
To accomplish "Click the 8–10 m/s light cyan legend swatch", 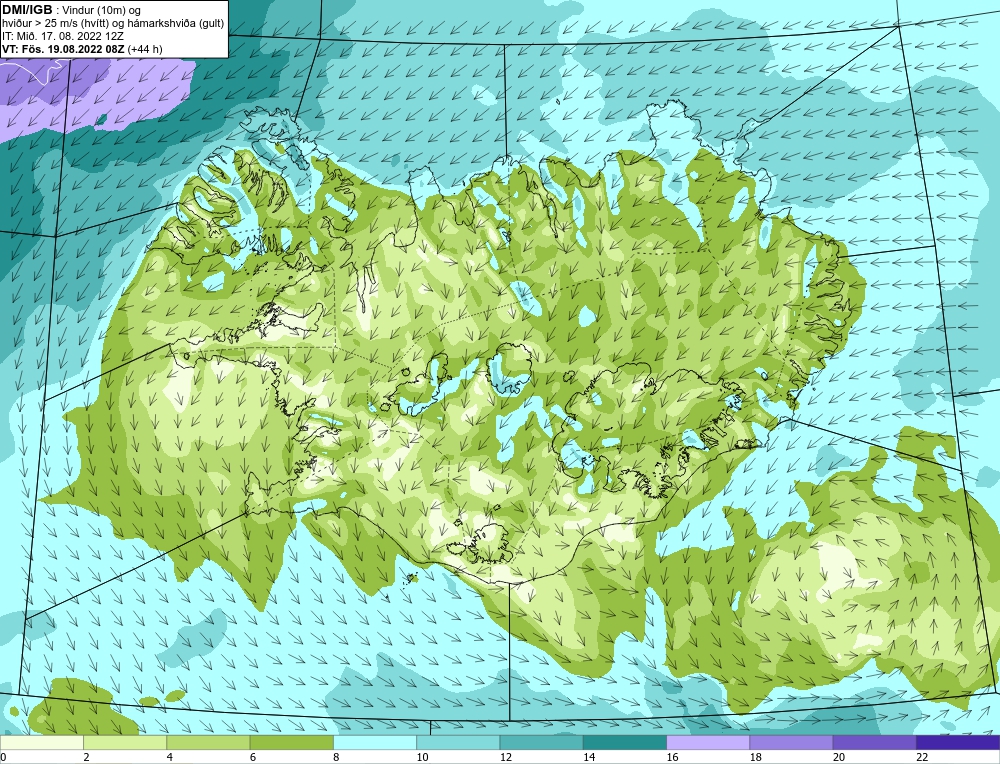I will 375,742.
